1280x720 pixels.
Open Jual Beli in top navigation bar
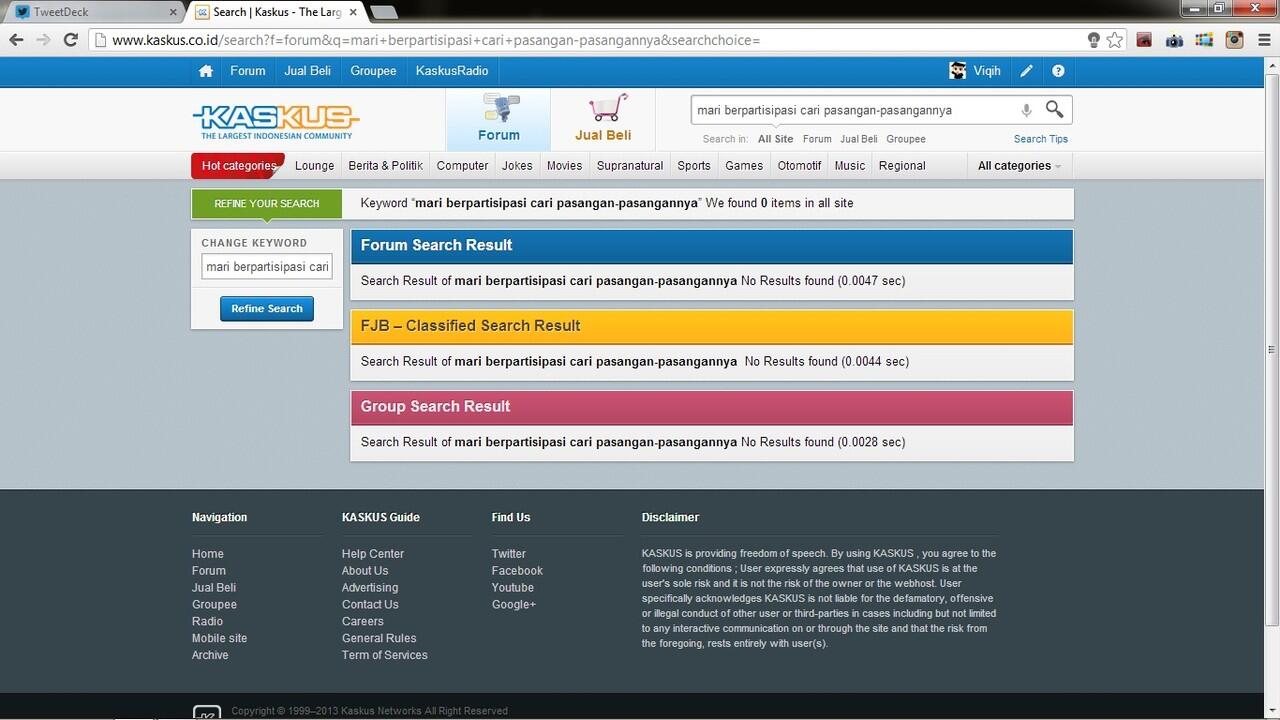coord(308,71)
